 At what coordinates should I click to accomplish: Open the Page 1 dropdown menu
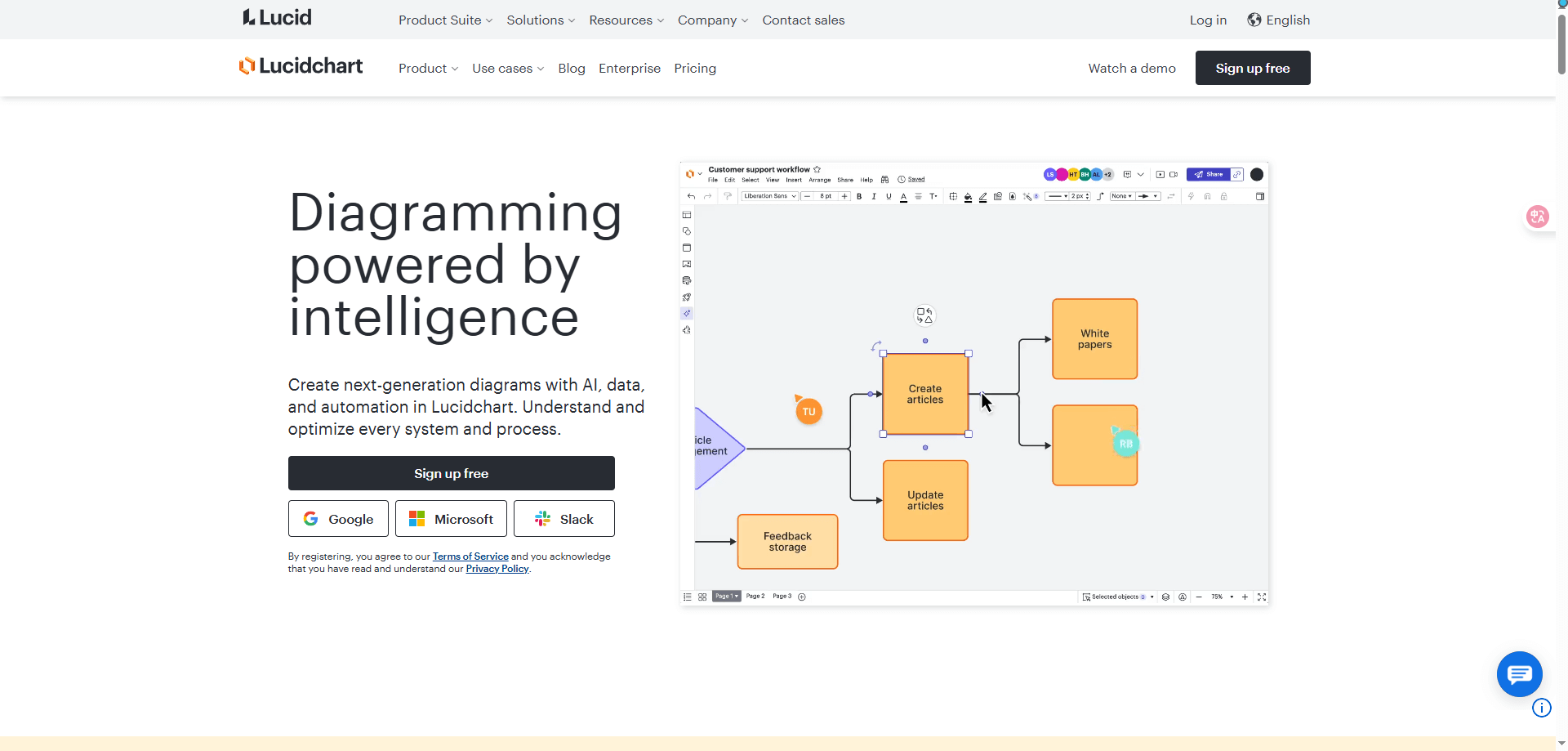[x=725, y=597]
